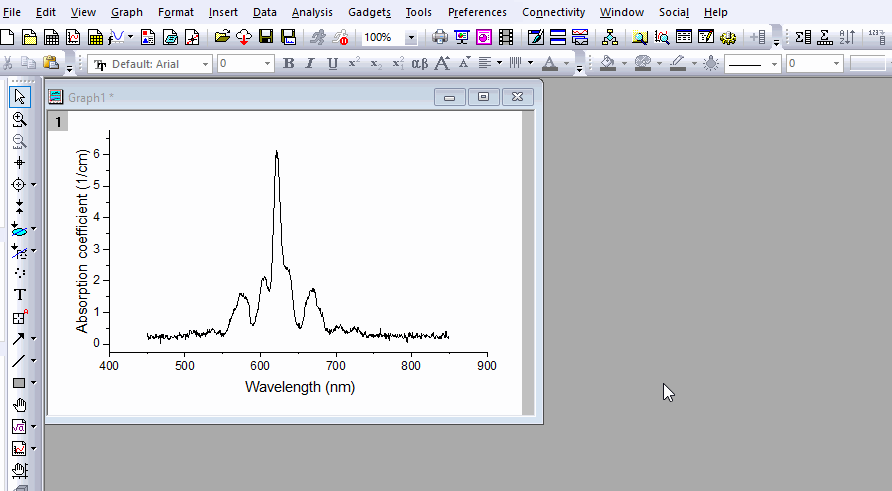Select the Text tool
The image size is (892, 491).
tap(19, 295)
